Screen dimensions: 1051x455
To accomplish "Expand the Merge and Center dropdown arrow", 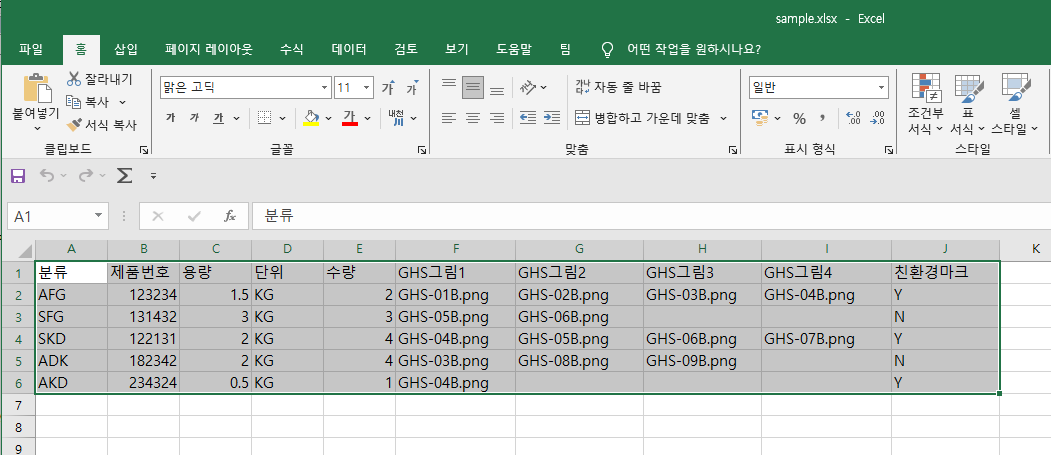I will click(x=723, y=119).
